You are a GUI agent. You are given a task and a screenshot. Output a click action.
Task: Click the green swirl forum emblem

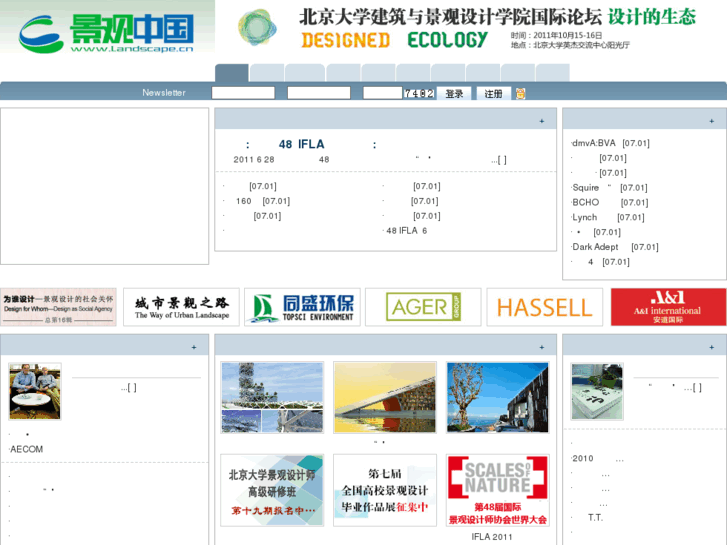click(x=257, y=27)
